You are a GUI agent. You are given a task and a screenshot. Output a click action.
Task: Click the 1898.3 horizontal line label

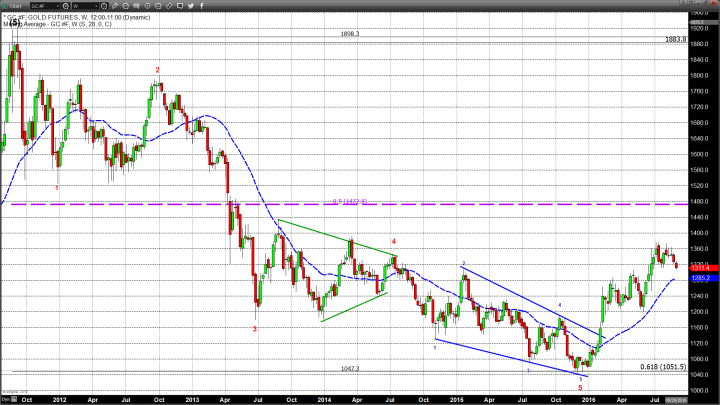click(x=350, y=34)
